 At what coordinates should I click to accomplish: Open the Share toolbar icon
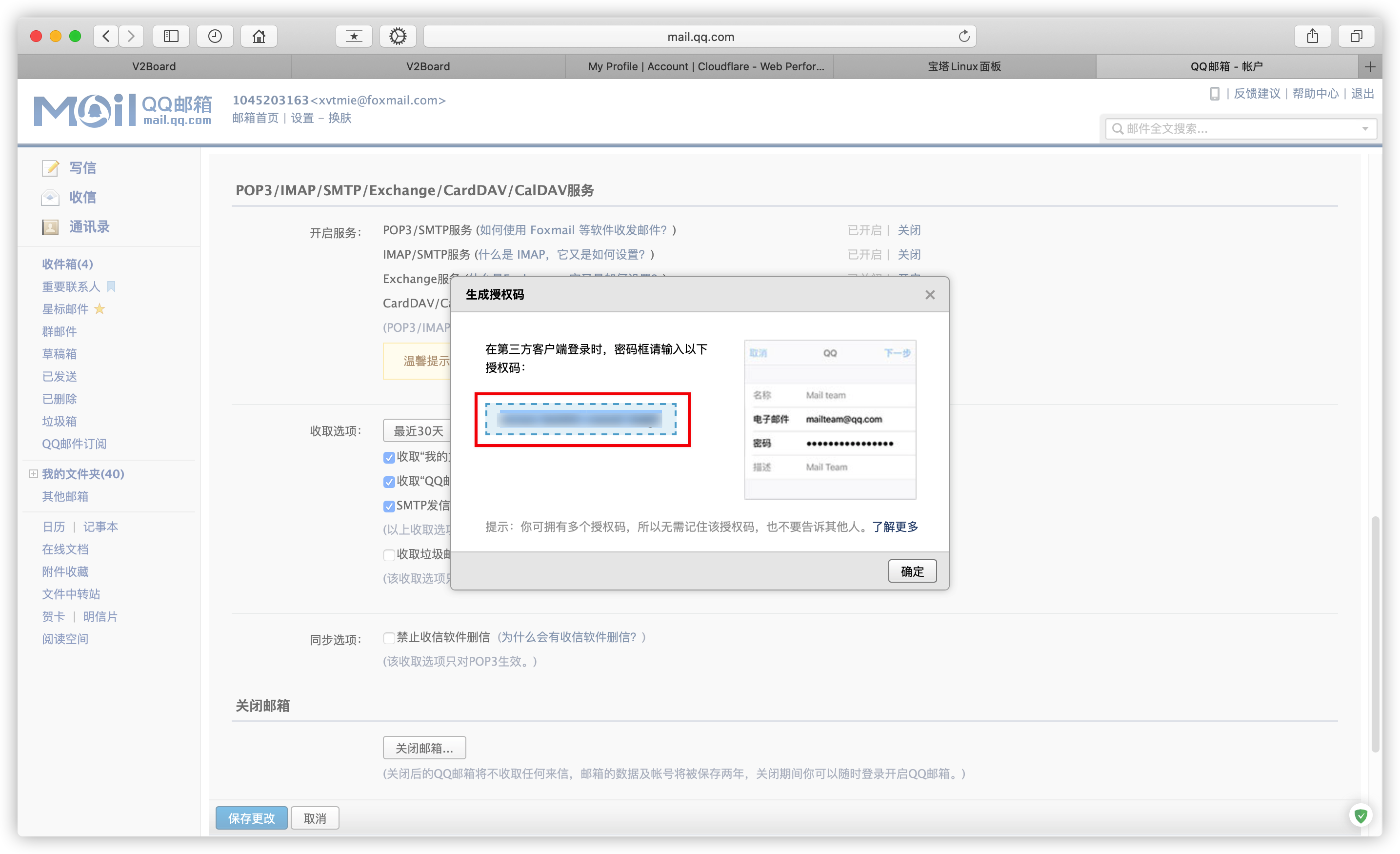(x=1312, y=37)
